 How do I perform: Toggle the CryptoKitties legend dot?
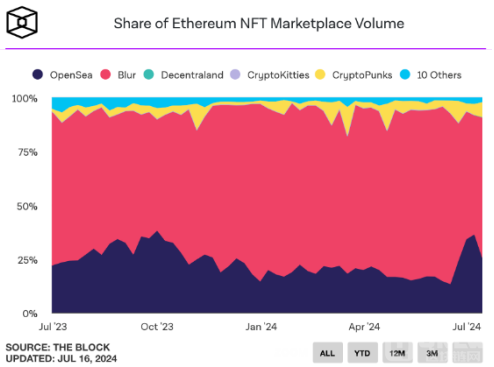235,74
